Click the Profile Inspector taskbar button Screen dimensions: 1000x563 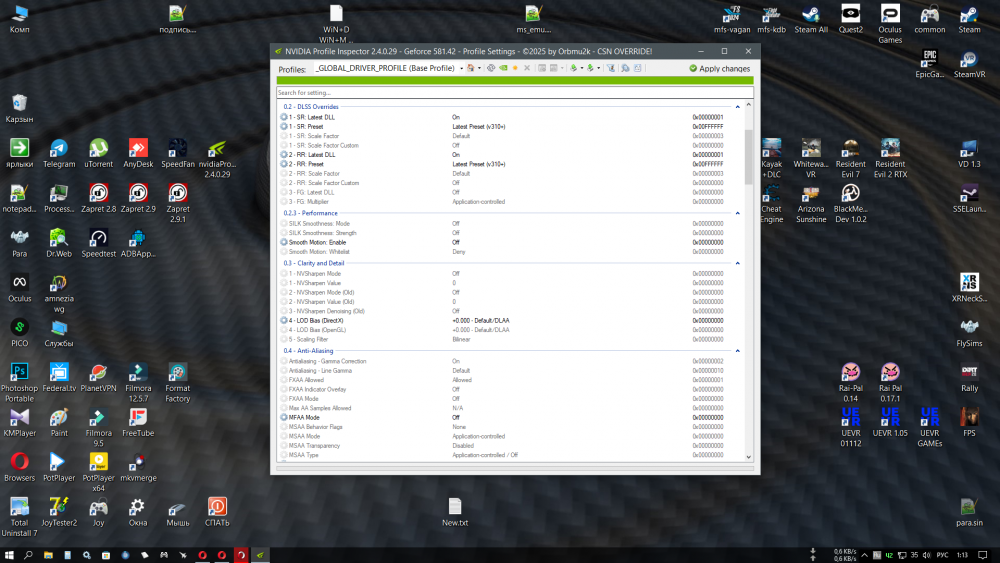click(260, 555)
